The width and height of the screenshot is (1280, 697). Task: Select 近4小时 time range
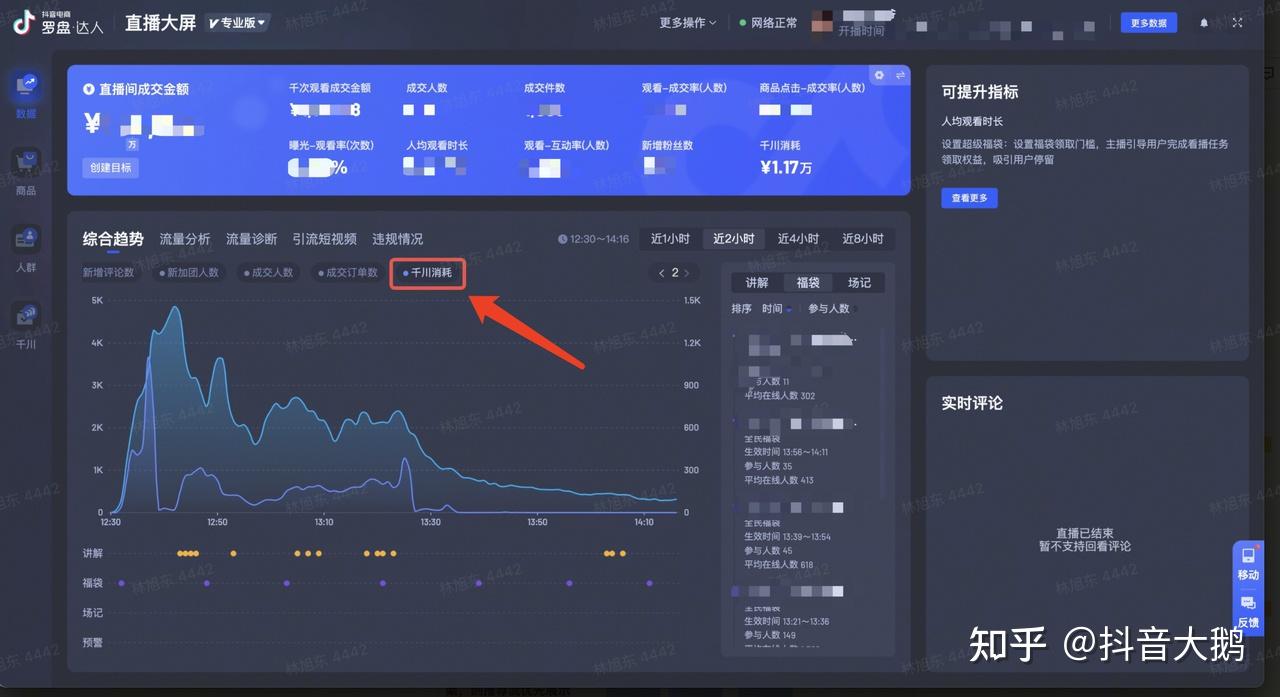click(798, 239)
